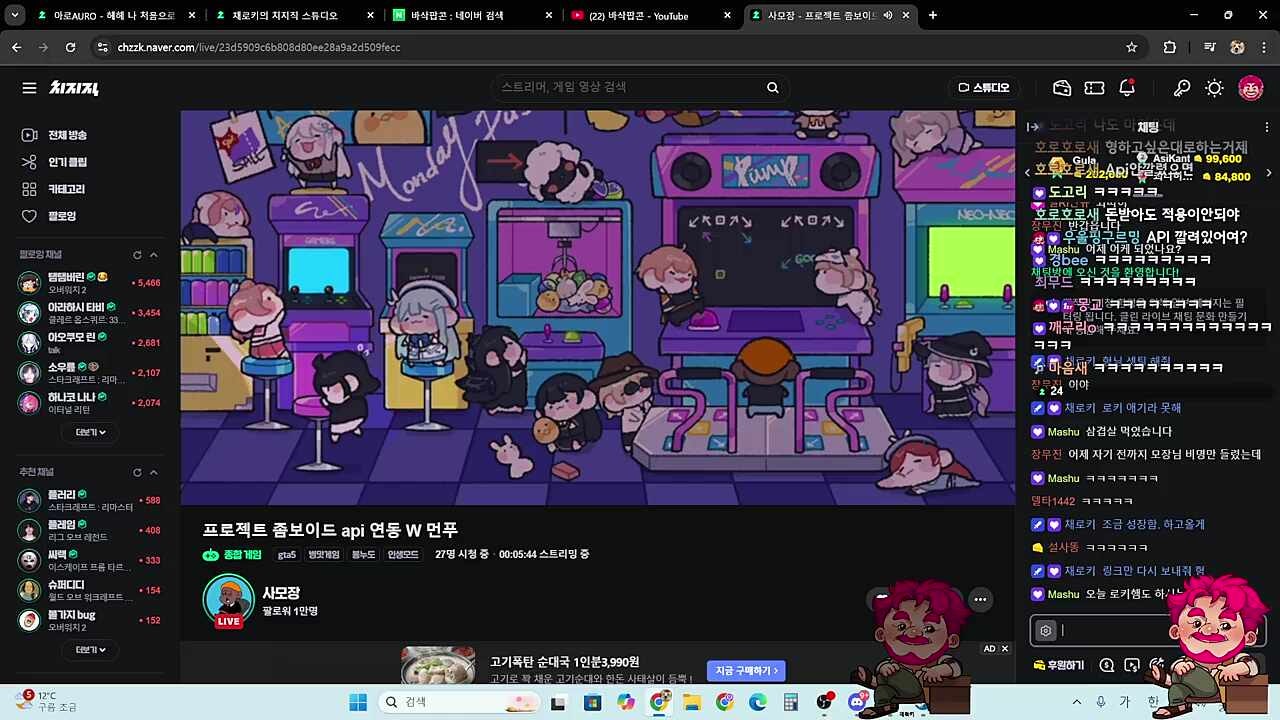Mute the audio-playing 사모장 tab
The image size is (1280, 720).
887,15
